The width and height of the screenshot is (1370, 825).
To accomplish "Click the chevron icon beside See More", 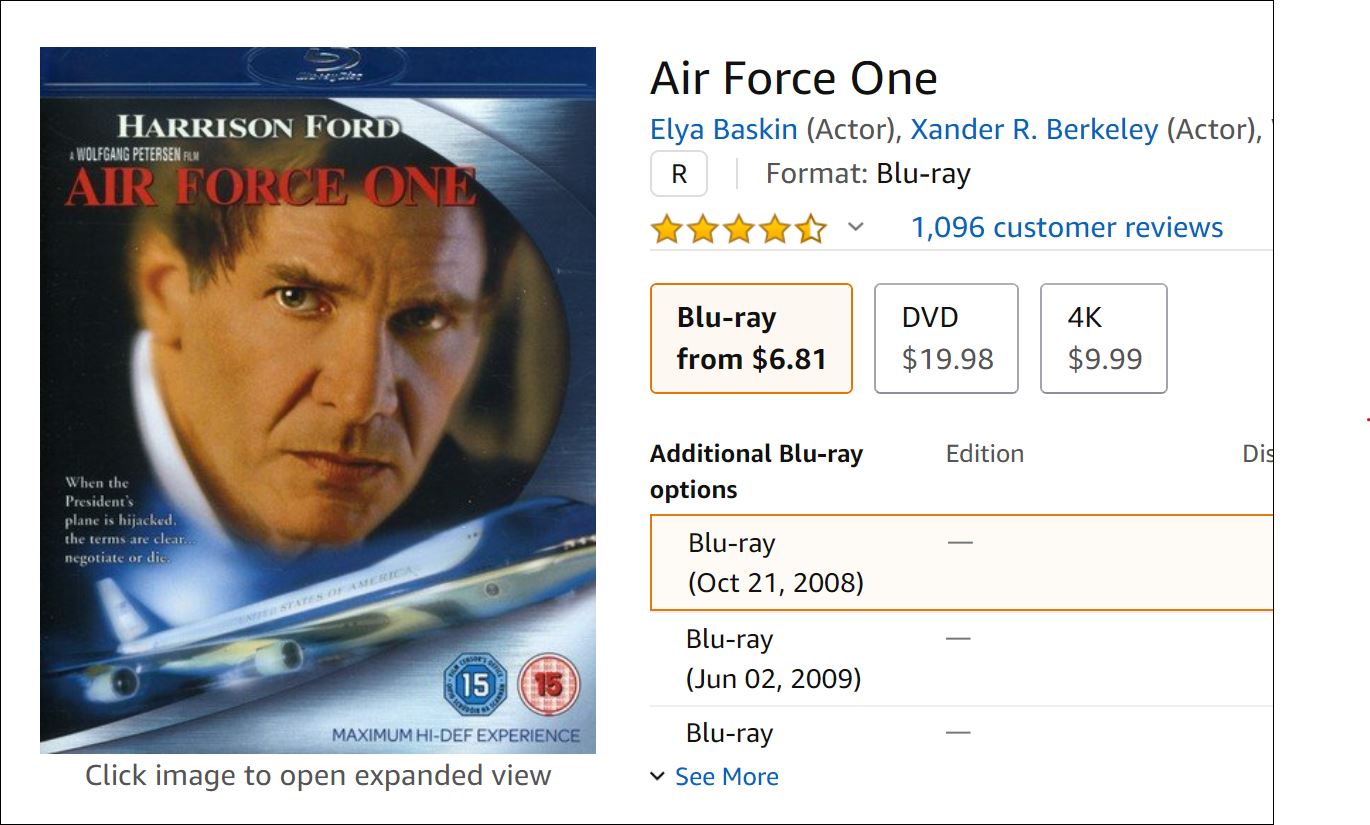I will click(658, 777).
